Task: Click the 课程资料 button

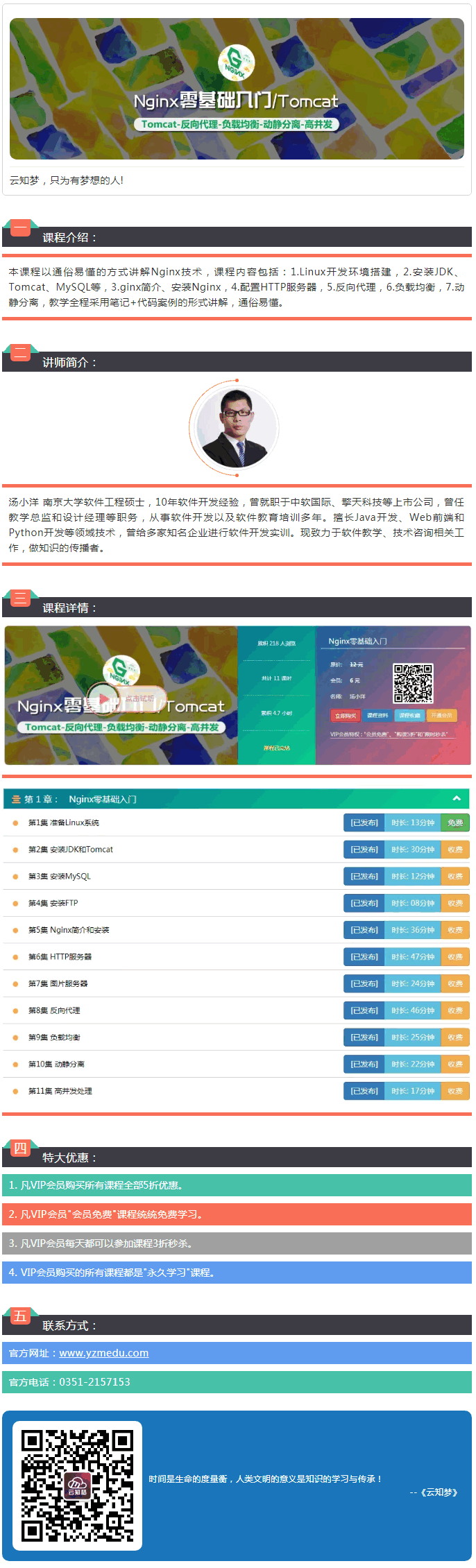Action: pyautogui.click(x=377, y=715)
